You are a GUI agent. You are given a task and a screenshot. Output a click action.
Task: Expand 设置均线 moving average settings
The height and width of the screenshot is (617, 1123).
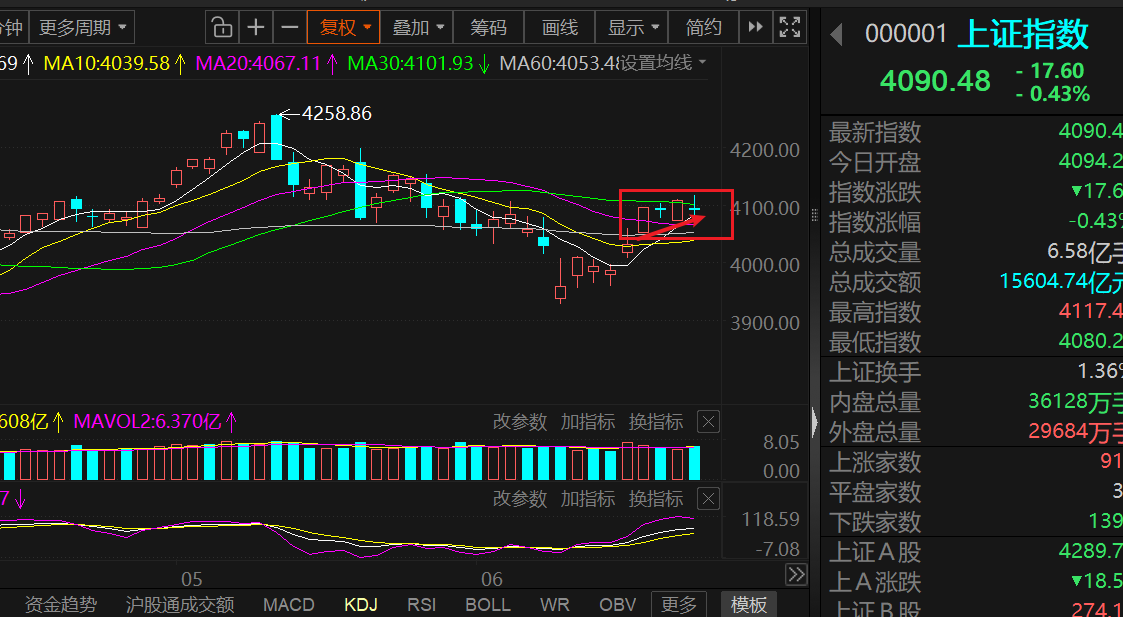[662, 63]
